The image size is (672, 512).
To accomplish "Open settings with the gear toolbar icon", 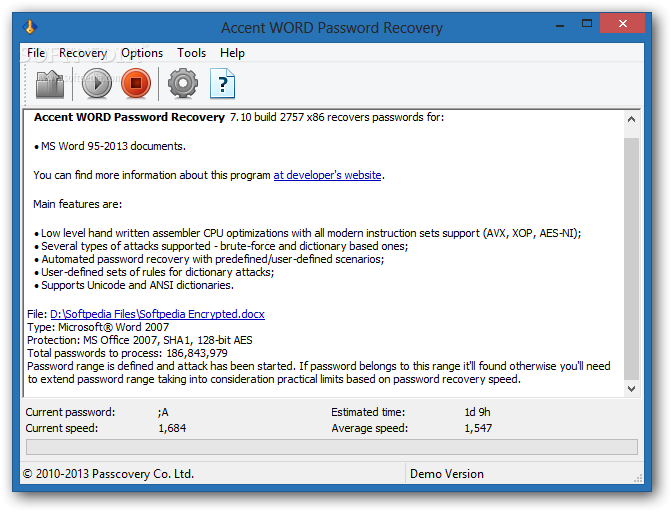I will [x=183, y=83].
